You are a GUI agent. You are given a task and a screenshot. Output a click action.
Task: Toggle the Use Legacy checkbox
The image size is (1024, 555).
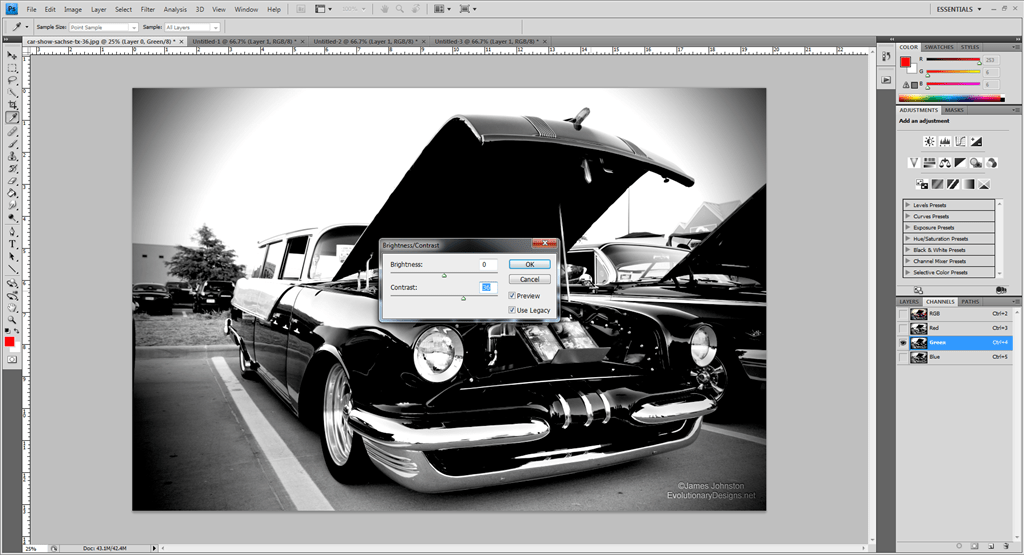point(513,311)
